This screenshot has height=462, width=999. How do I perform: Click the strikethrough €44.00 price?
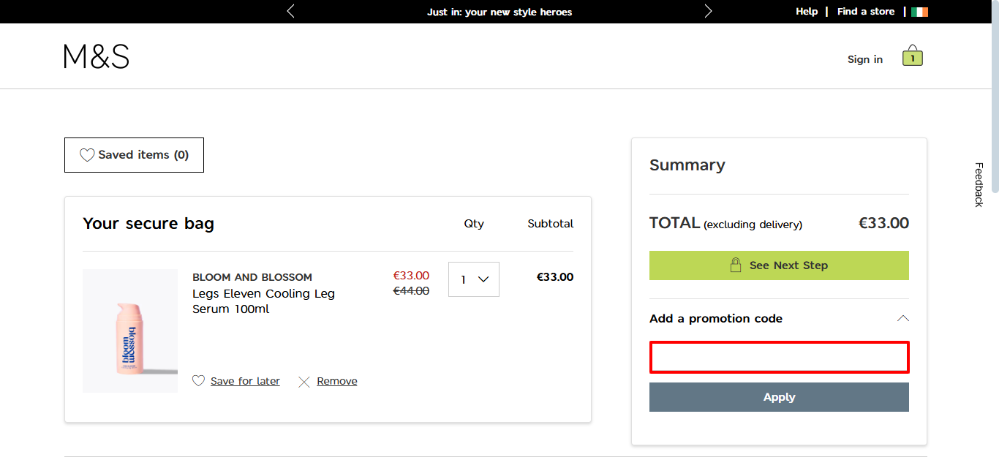pyautogui.click(x=411, y=291)
